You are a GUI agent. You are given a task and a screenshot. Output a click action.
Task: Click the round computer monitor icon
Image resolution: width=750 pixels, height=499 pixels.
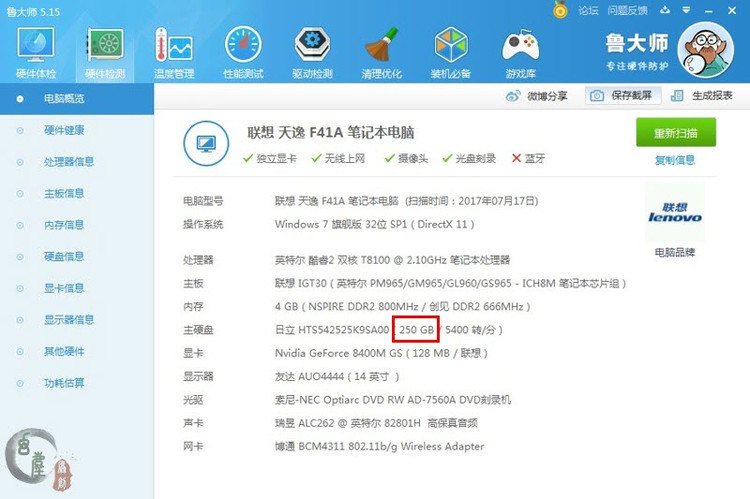point(206,143)
